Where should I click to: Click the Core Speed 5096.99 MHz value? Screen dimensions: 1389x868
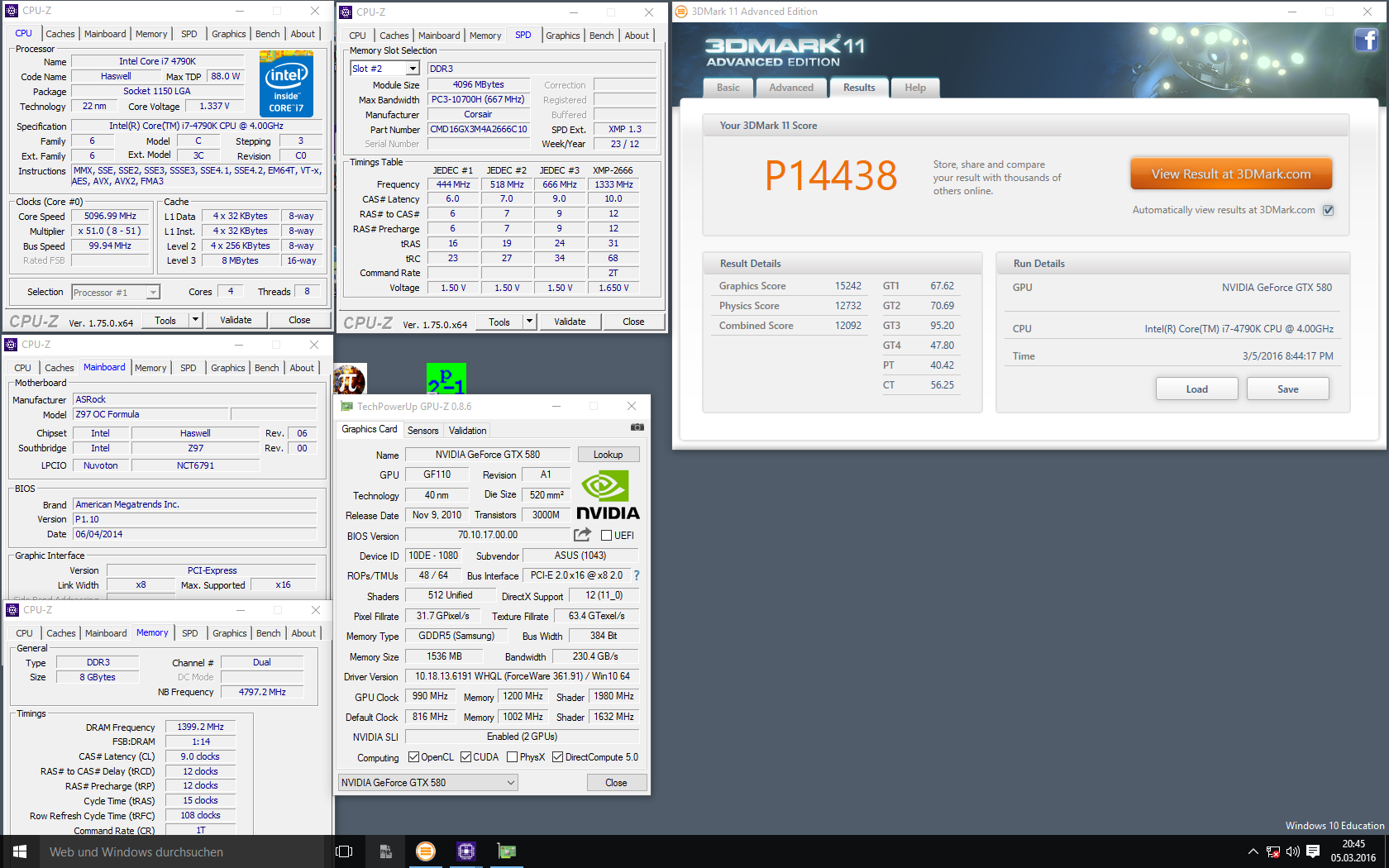coord(110,216)
